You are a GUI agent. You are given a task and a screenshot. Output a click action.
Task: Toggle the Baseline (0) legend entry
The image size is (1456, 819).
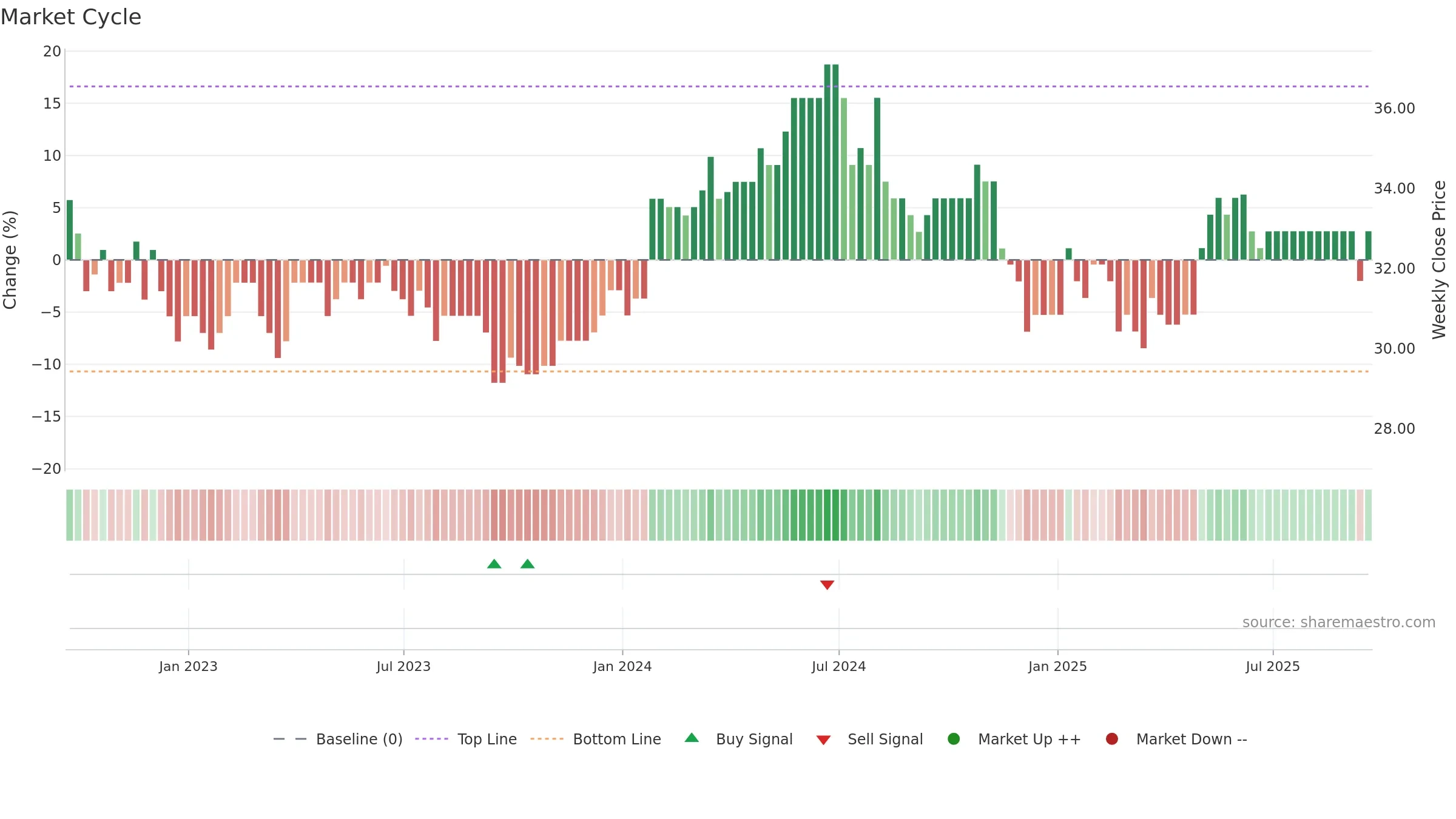[x=338, y=739]
